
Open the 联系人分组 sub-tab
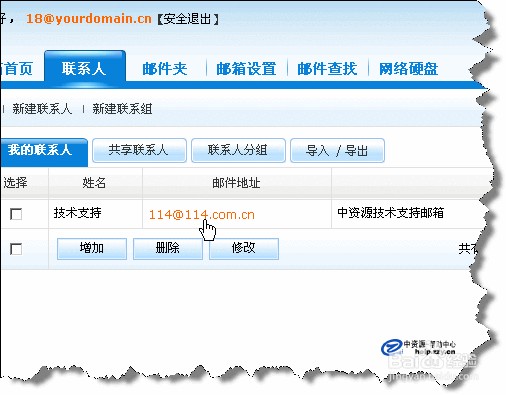[x=238, y=151]
